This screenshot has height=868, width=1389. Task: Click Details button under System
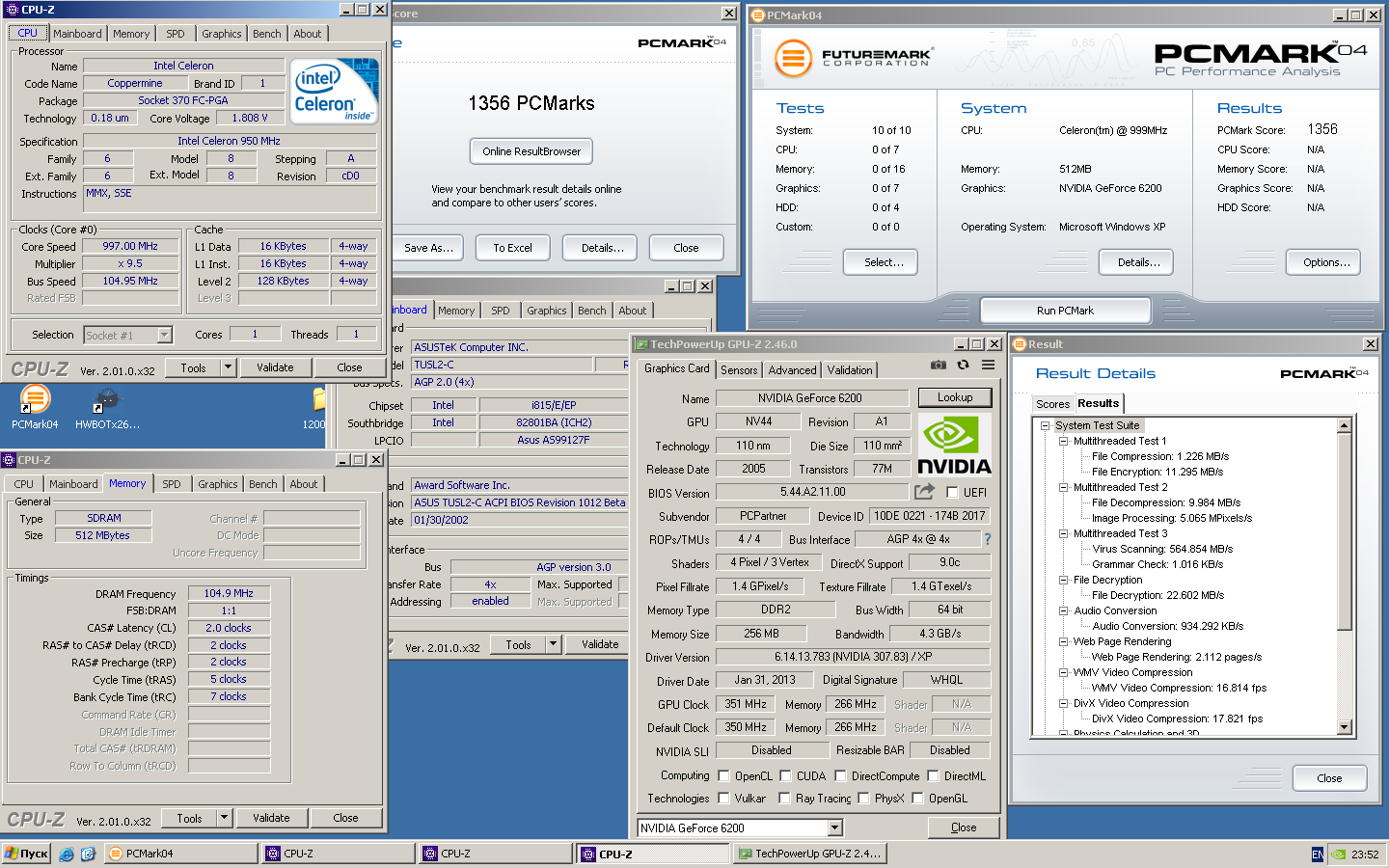tap(1136, 262)
